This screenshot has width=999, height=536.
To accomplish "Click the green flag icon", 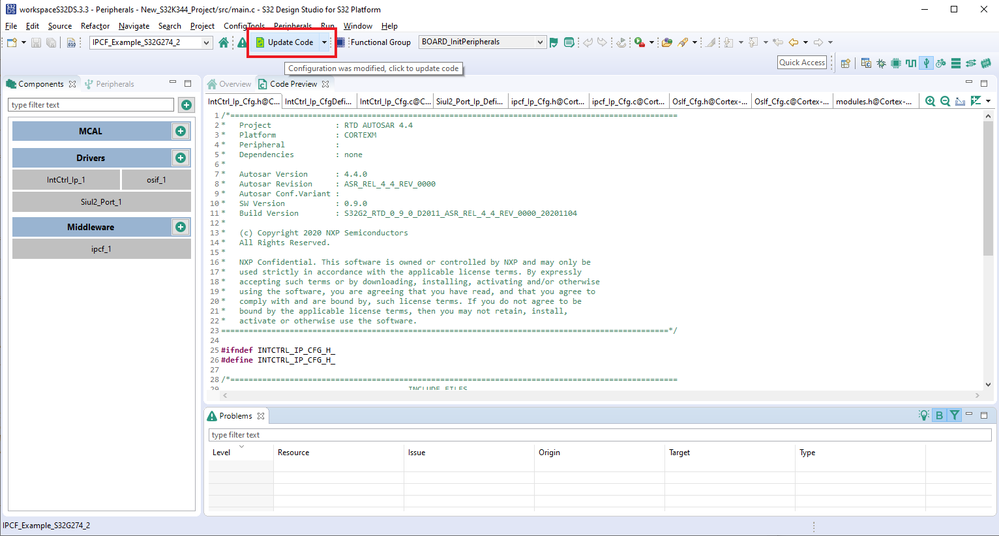I will click(x=554, y=42).
